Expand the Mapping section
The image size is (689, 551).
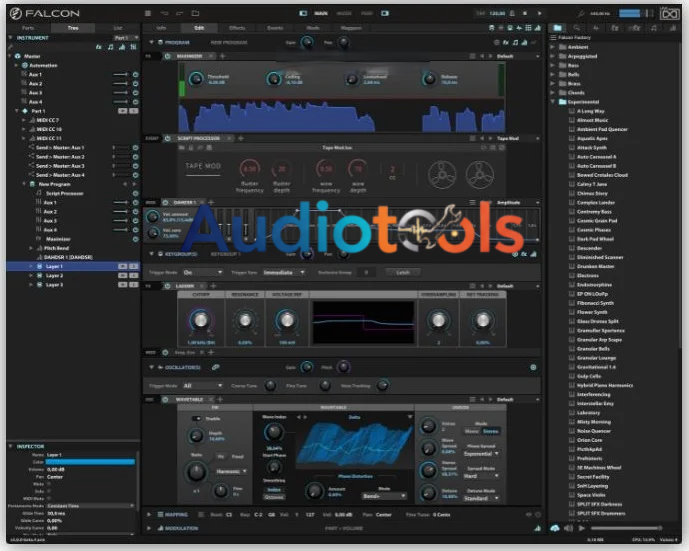click(x=149, y=514)
